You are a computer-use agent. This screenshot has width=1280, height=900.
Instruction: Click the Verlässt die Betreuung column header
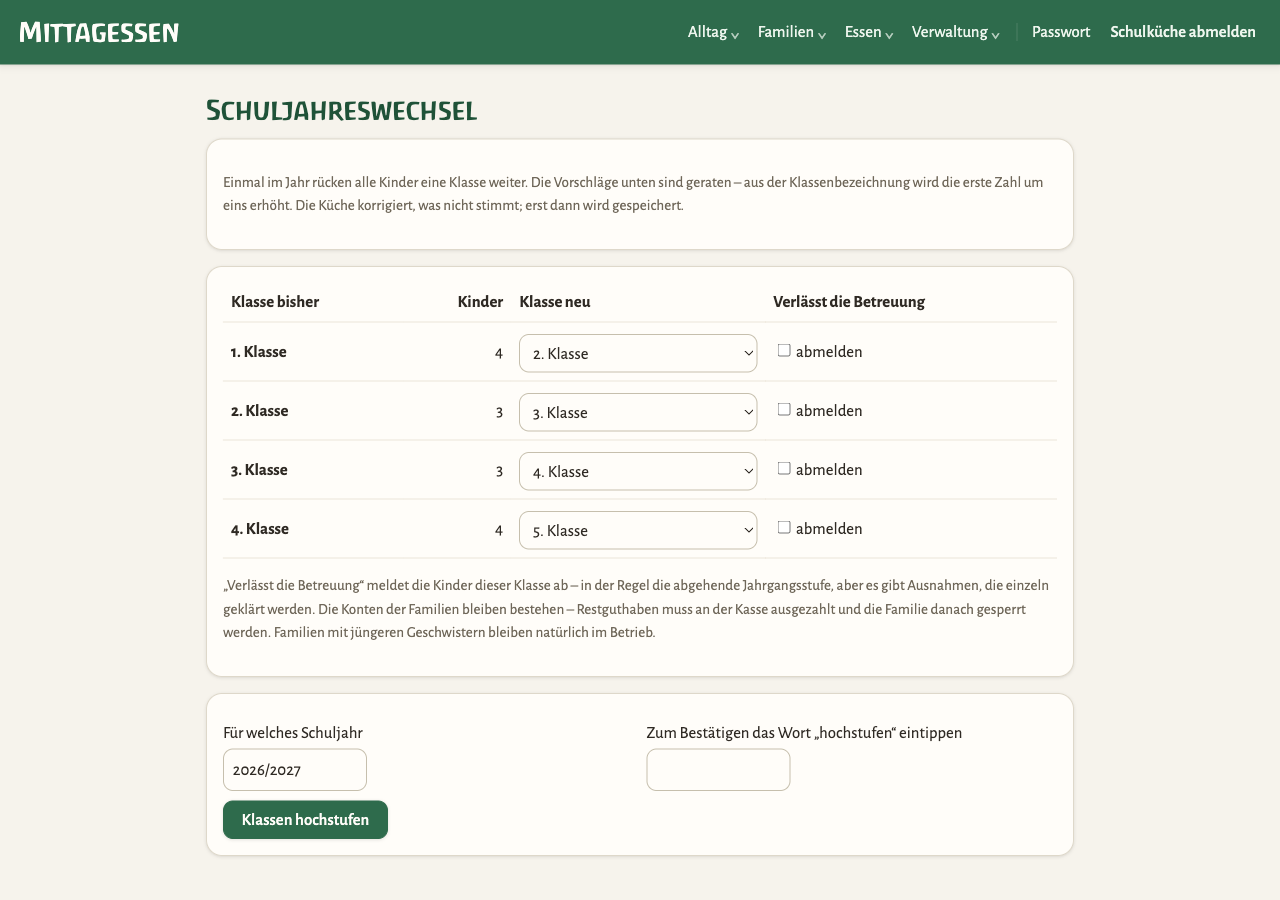coord(849,302)
